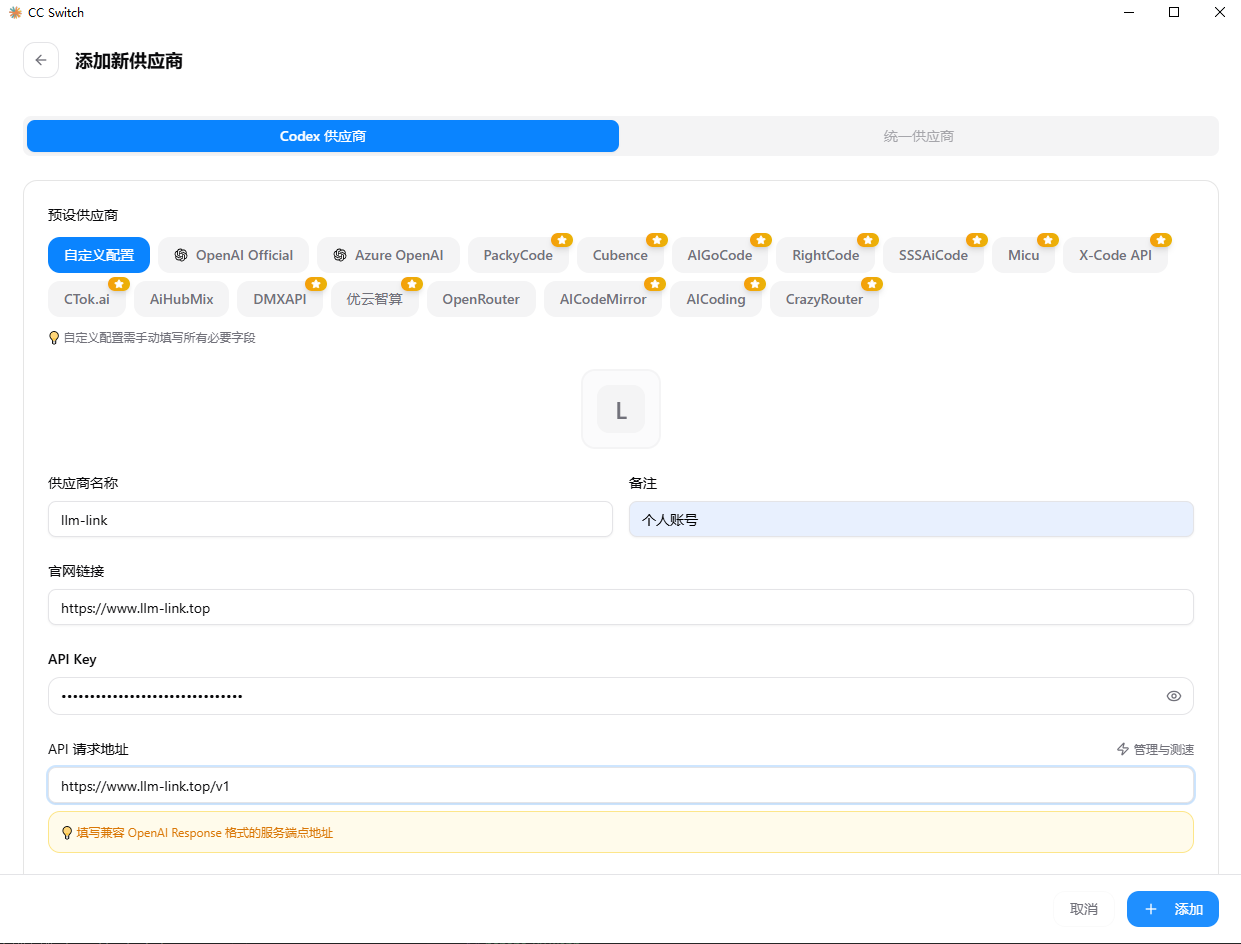Screen dimensions: 1241x944
Task: Select the CrazyRouter preset
Action: click(824, 299)
